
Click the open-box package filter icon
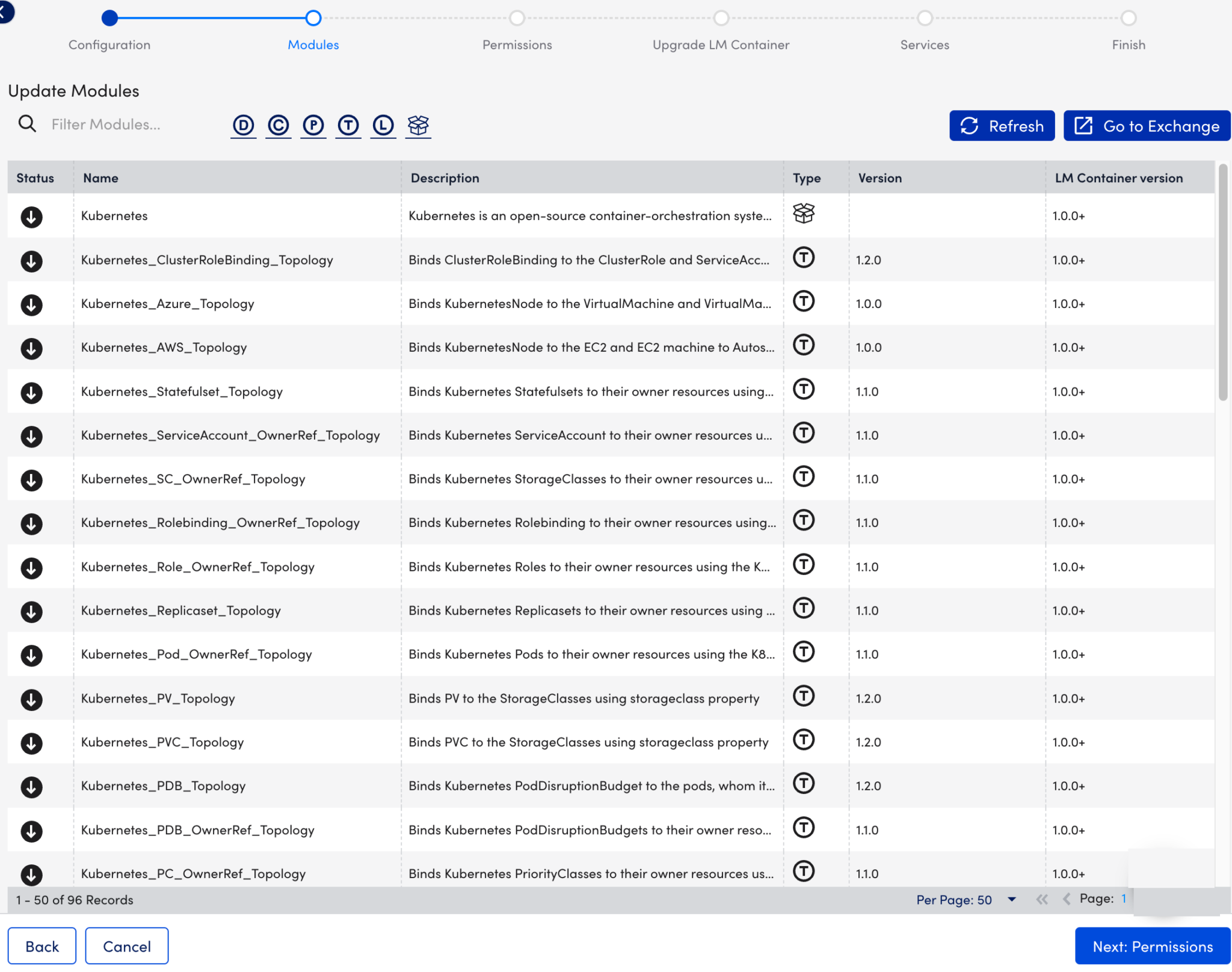point(417,125)
